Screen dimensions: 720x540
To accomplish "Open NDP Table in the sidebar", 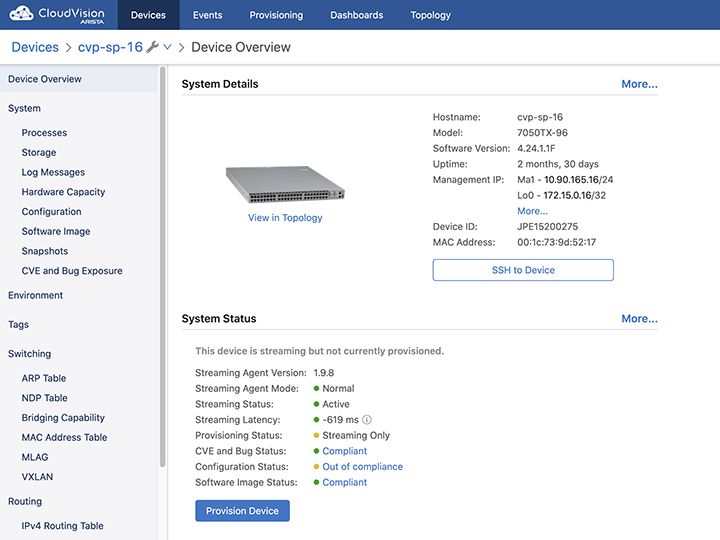I will click(45, 398).
